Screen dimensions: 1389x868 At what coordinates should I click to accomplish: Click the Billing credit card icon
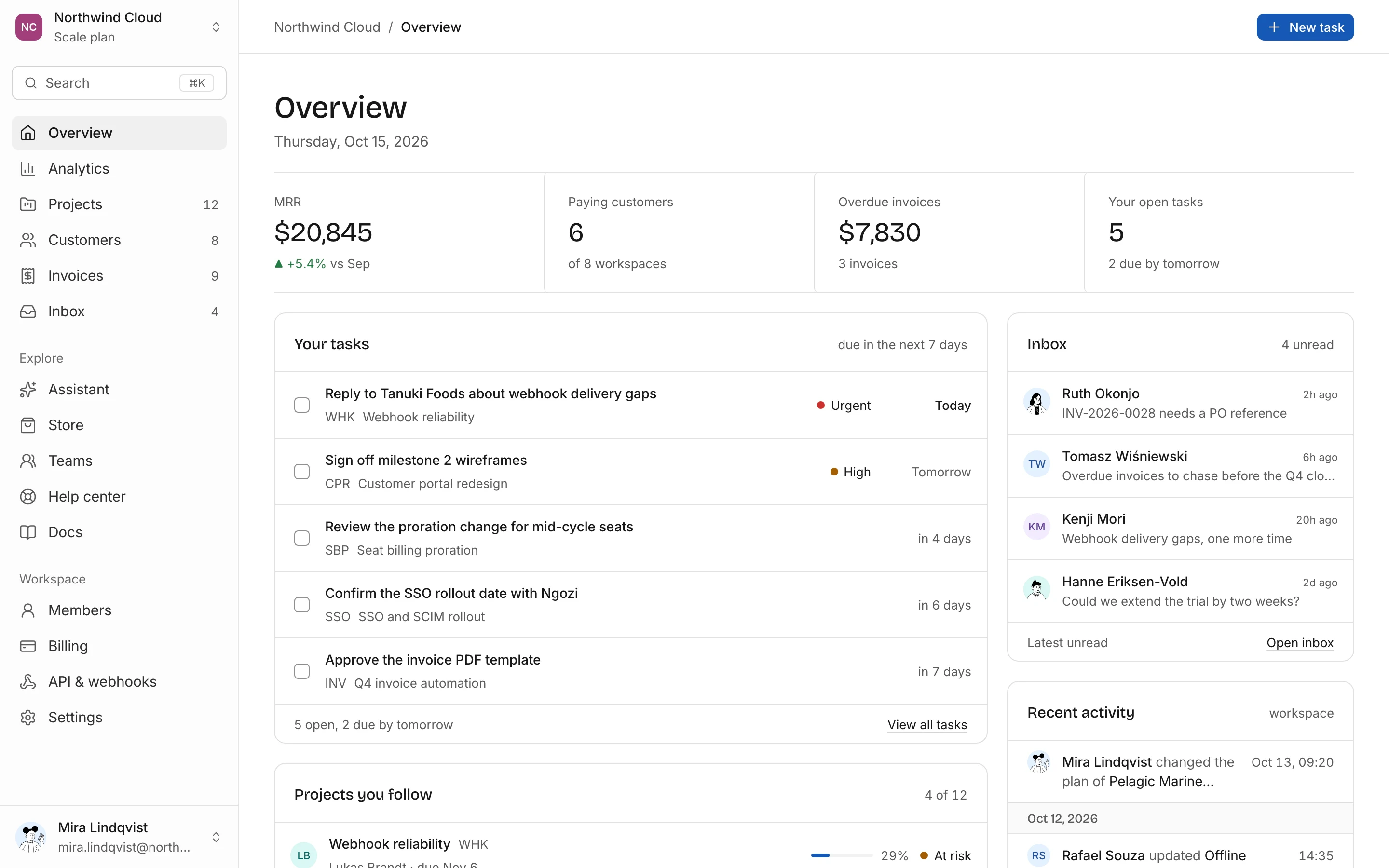coord(27,646)
